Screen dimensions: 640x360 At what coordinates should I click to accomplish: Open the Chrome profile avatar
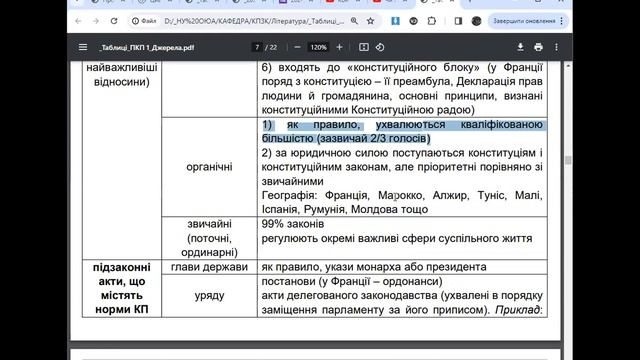tap(476, 21)
